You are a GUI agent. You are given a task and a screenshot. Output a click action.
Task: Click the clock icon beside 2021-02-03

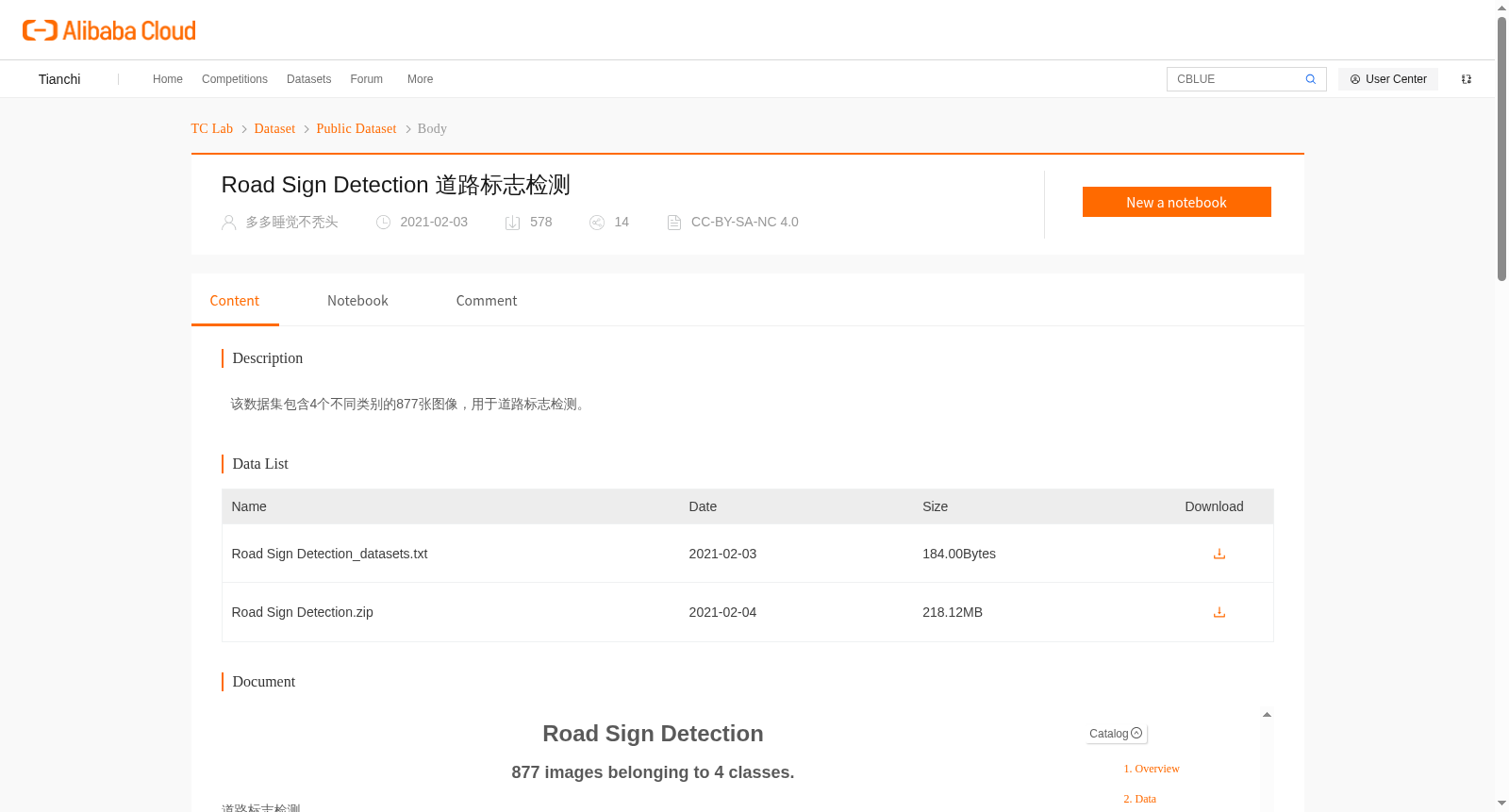pos(383,223)
